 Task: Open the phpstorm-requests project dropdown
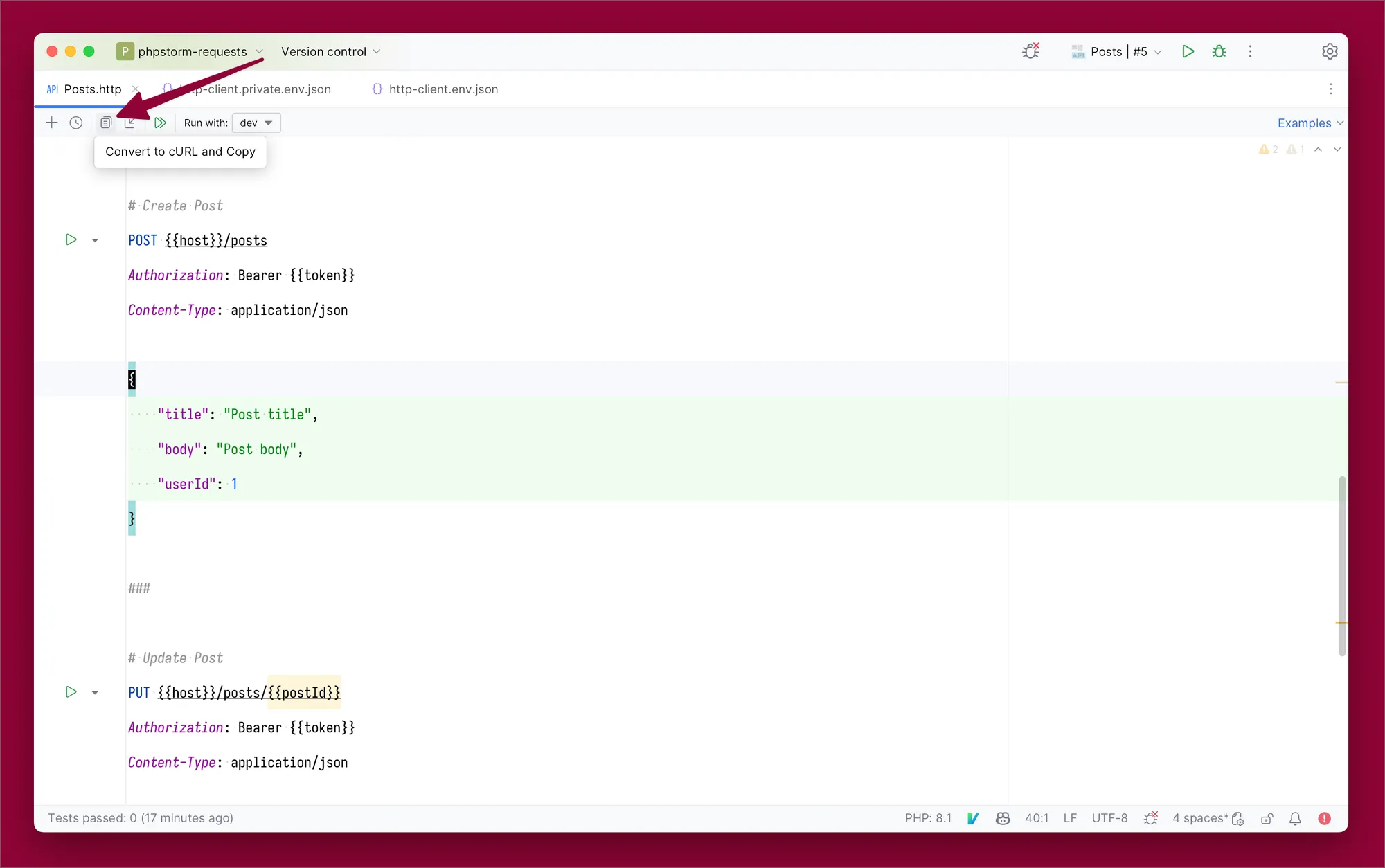(x=190, y=51)
